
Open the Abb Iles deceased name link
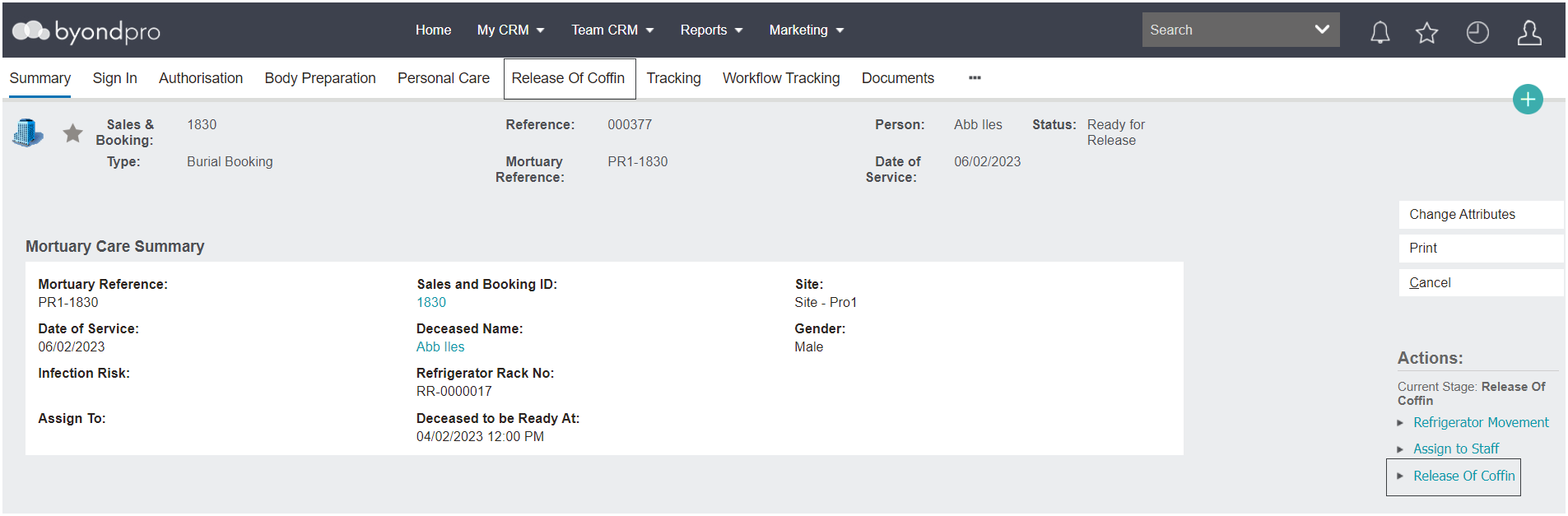pos(440,346)
